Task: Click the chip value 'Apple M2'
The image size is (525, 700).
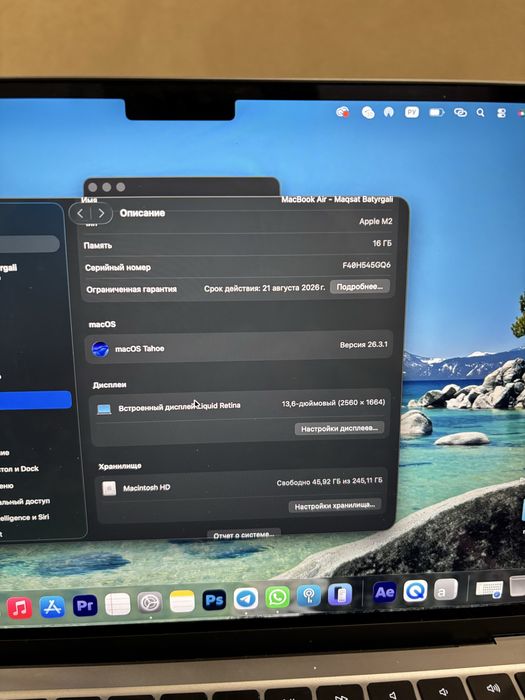Action: pyautogui.click(x=375, y=221)
